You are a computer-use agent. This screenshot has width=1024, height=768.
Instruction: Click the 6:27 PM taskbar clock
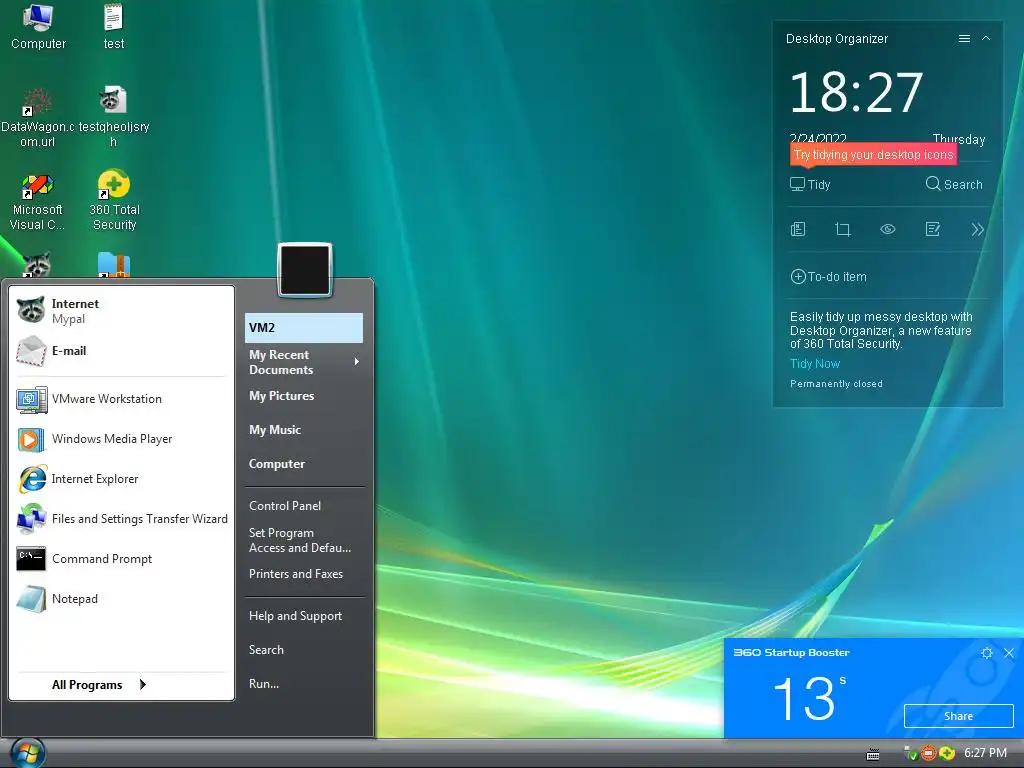point(985,753)
